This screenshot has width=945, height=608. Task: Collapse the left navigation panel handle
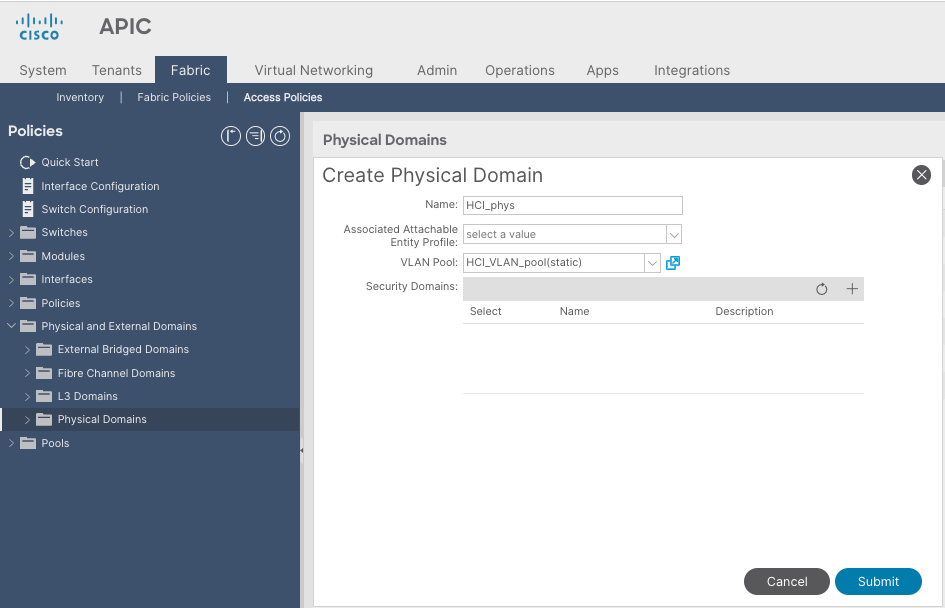[301, 450]
